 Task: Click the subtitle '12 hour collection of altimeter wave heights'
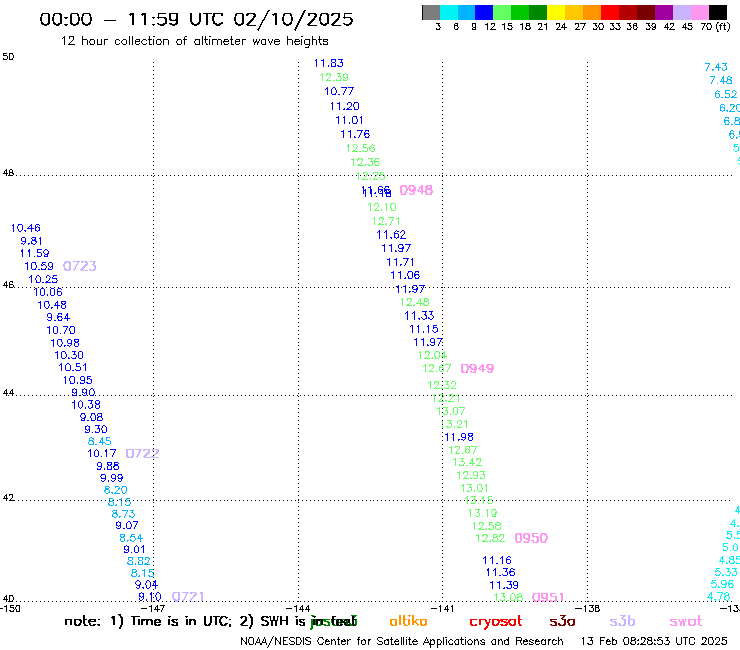[194, 41]
